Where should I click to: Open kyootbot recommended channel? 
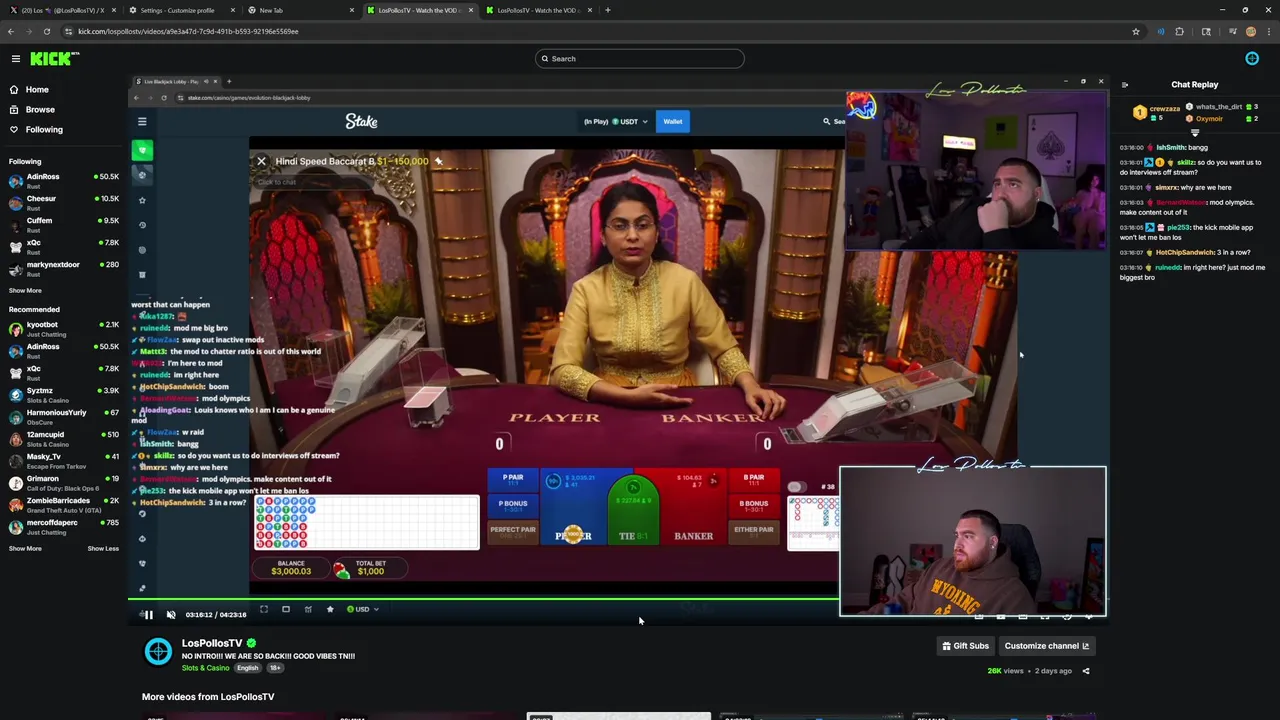pyautogui.click(x=65, y=328)
